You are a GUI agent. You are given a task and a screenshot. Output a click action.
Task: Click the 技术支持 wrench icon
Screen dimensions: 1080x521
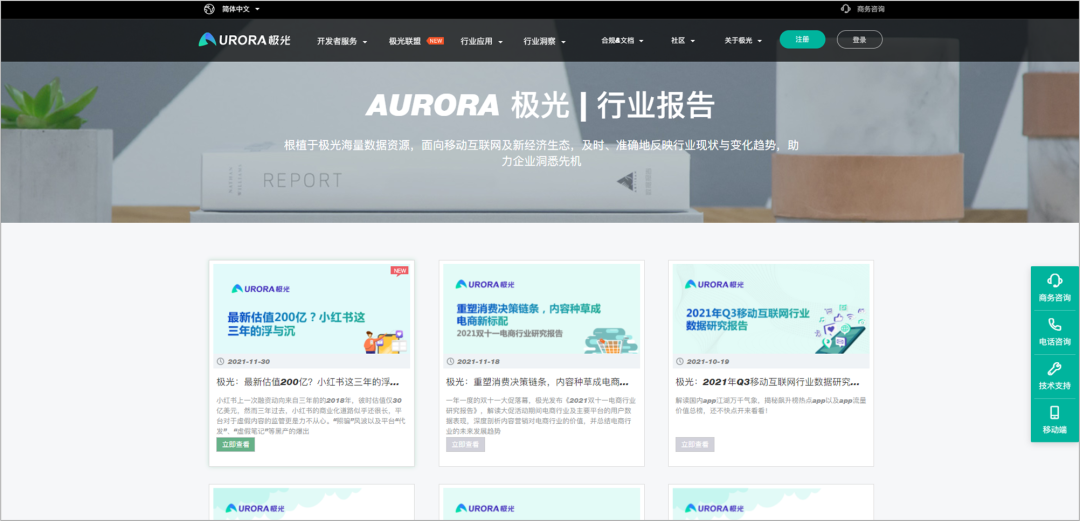tap(1054, 369)
